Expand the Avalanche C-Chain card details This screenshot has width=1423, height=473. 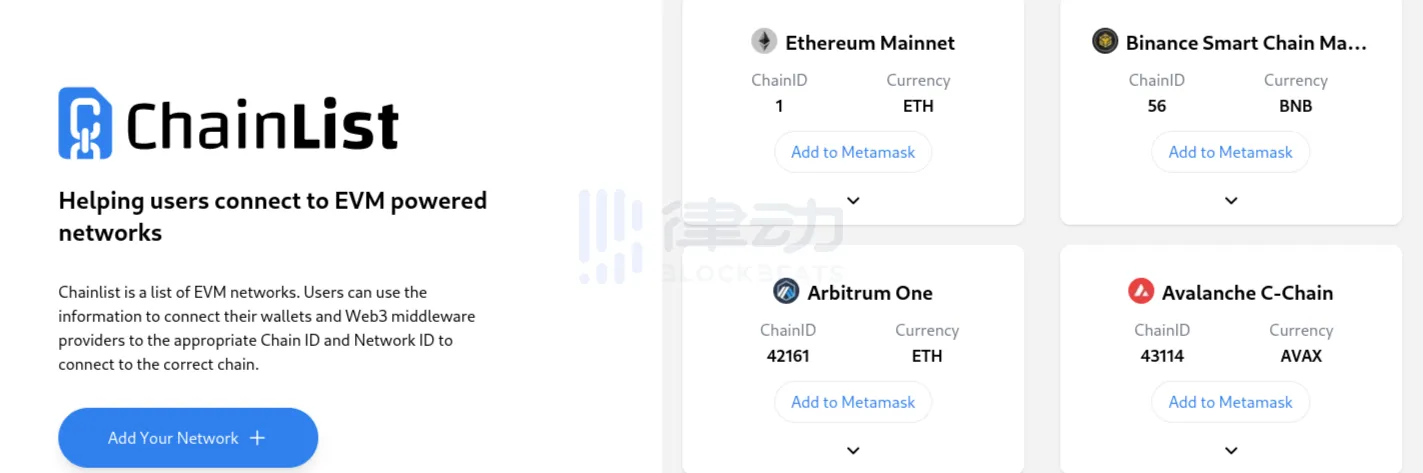(x=1231, y=451)
